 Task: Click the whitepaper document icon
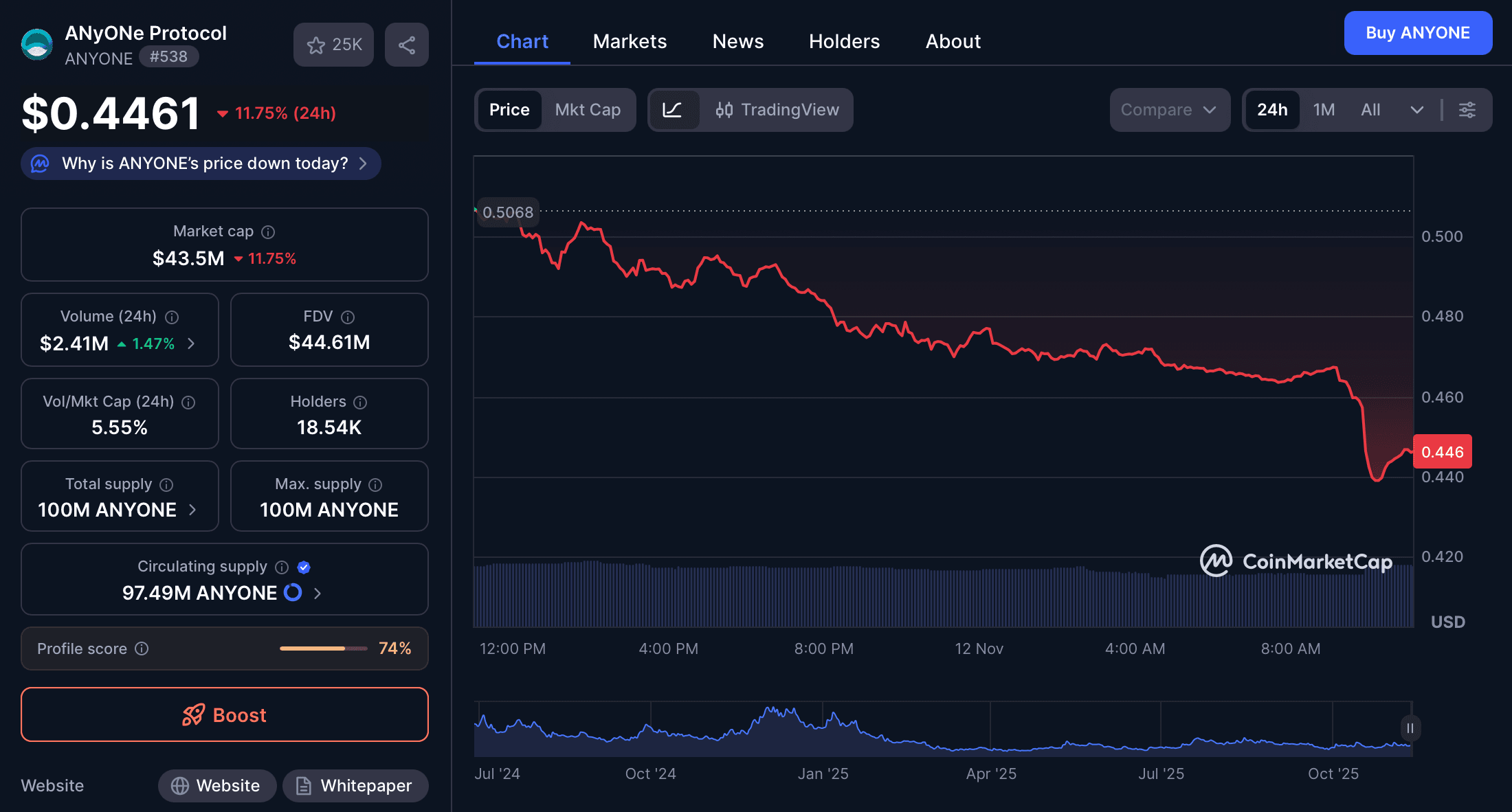point(303,785)
